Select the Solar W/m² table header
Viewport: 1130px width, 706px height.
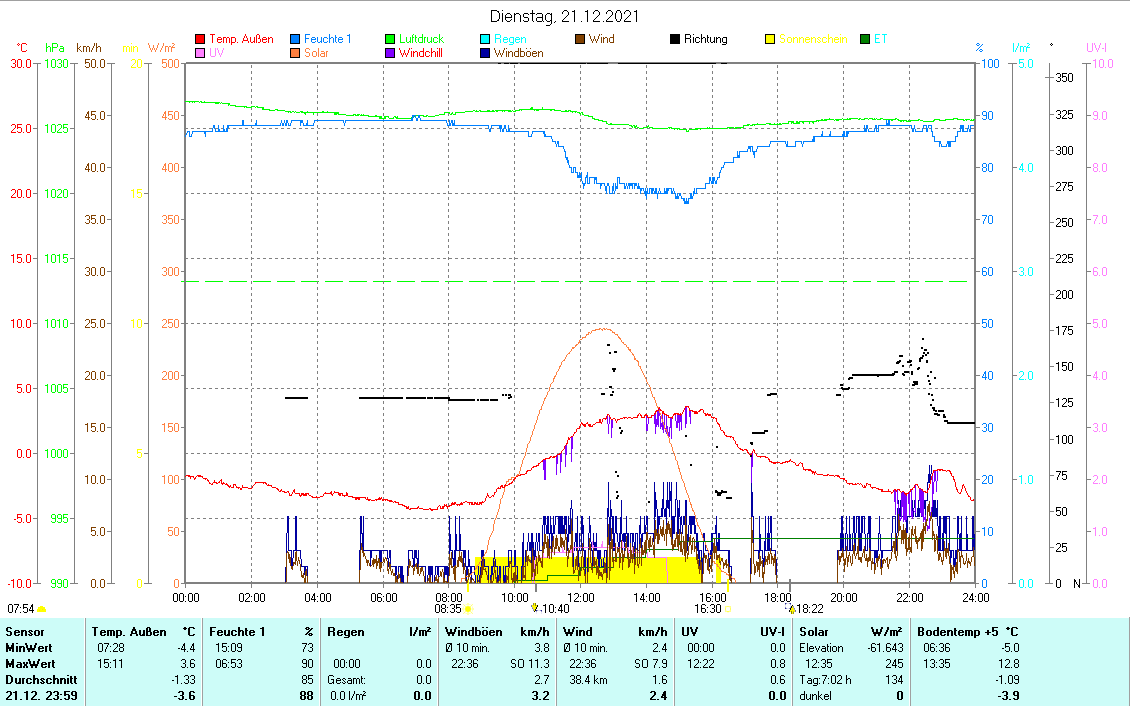coord(850,632)
